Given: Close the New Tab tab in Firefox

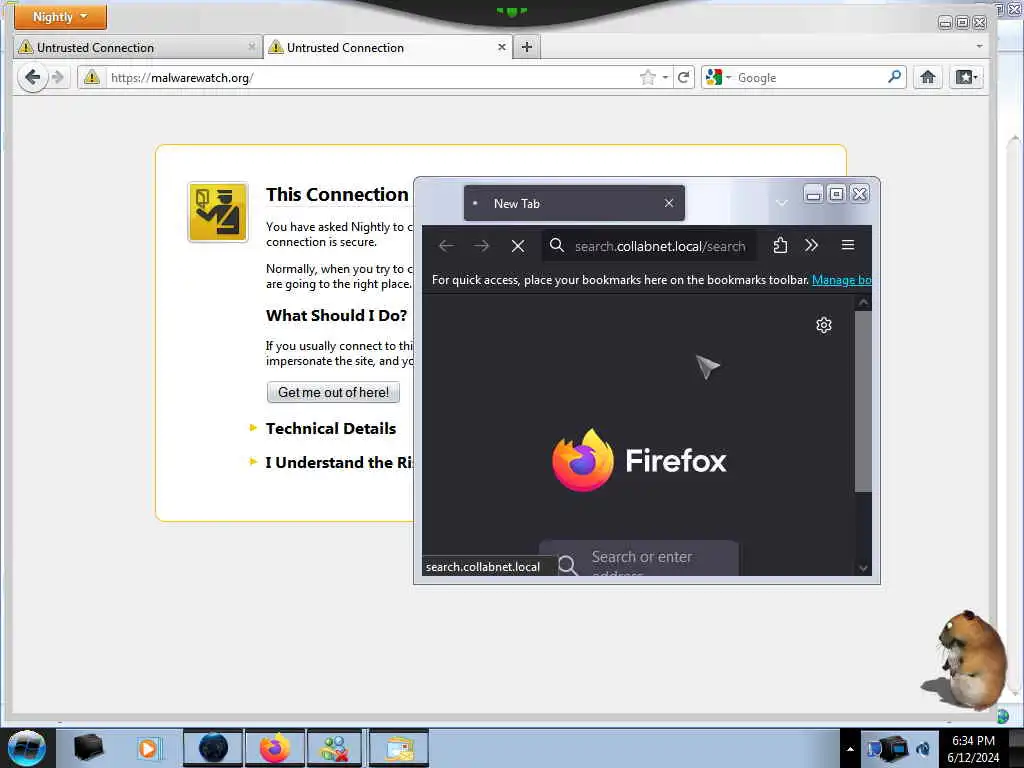Looking at the screenshot, I should (x=669, y=203).
